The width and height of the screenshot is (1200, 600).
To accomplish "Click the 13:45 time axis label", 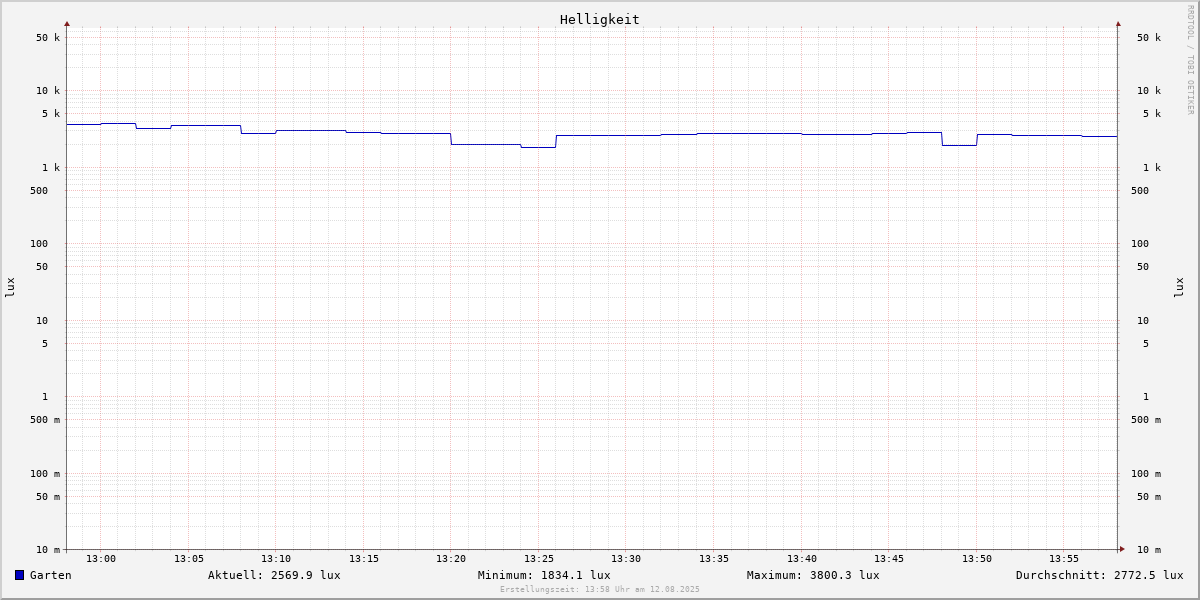I will click(x=889, y=559).
